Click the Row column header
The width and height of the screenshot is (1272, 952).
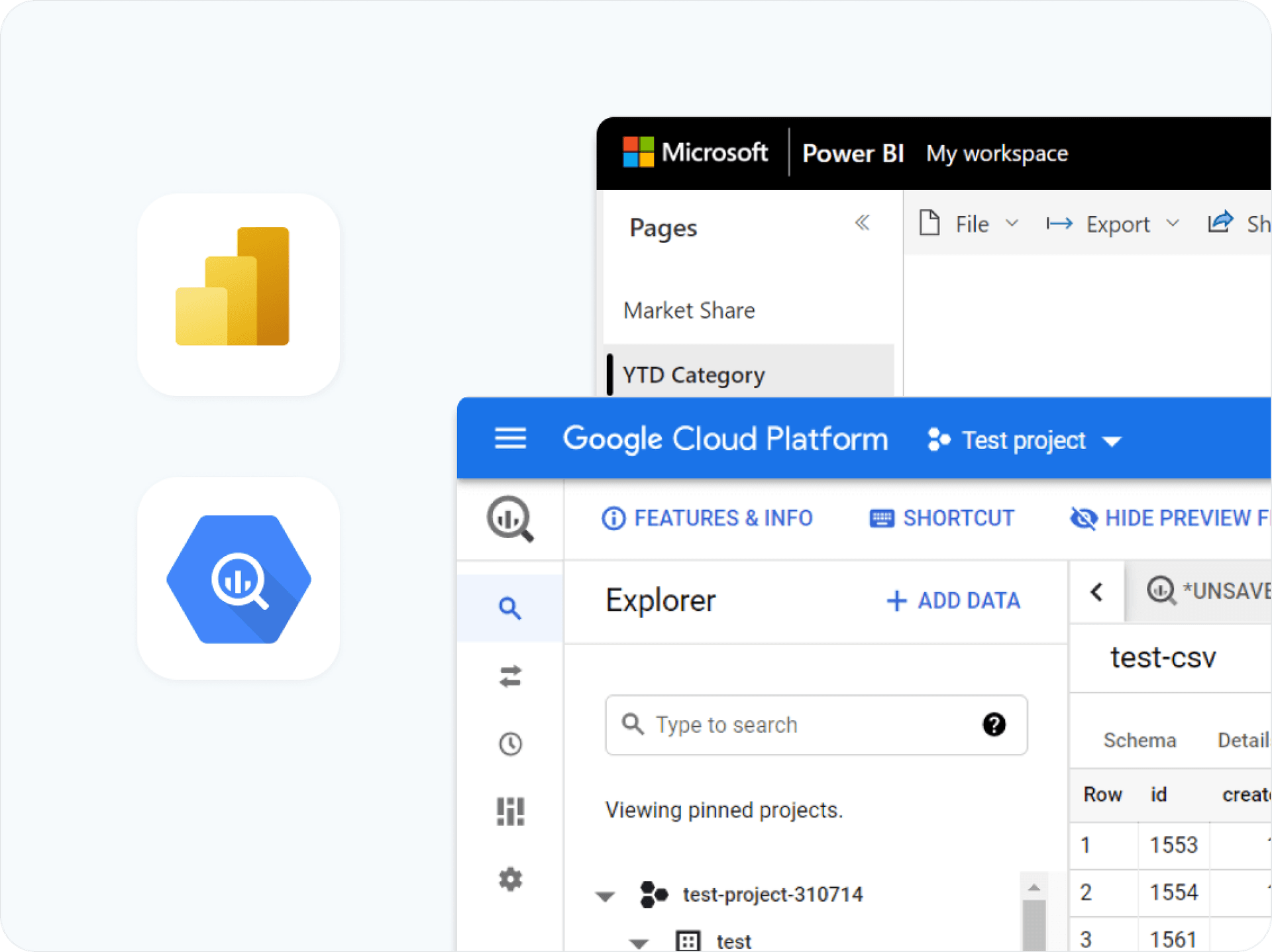pyautogui.click(x=1102, y=794)
